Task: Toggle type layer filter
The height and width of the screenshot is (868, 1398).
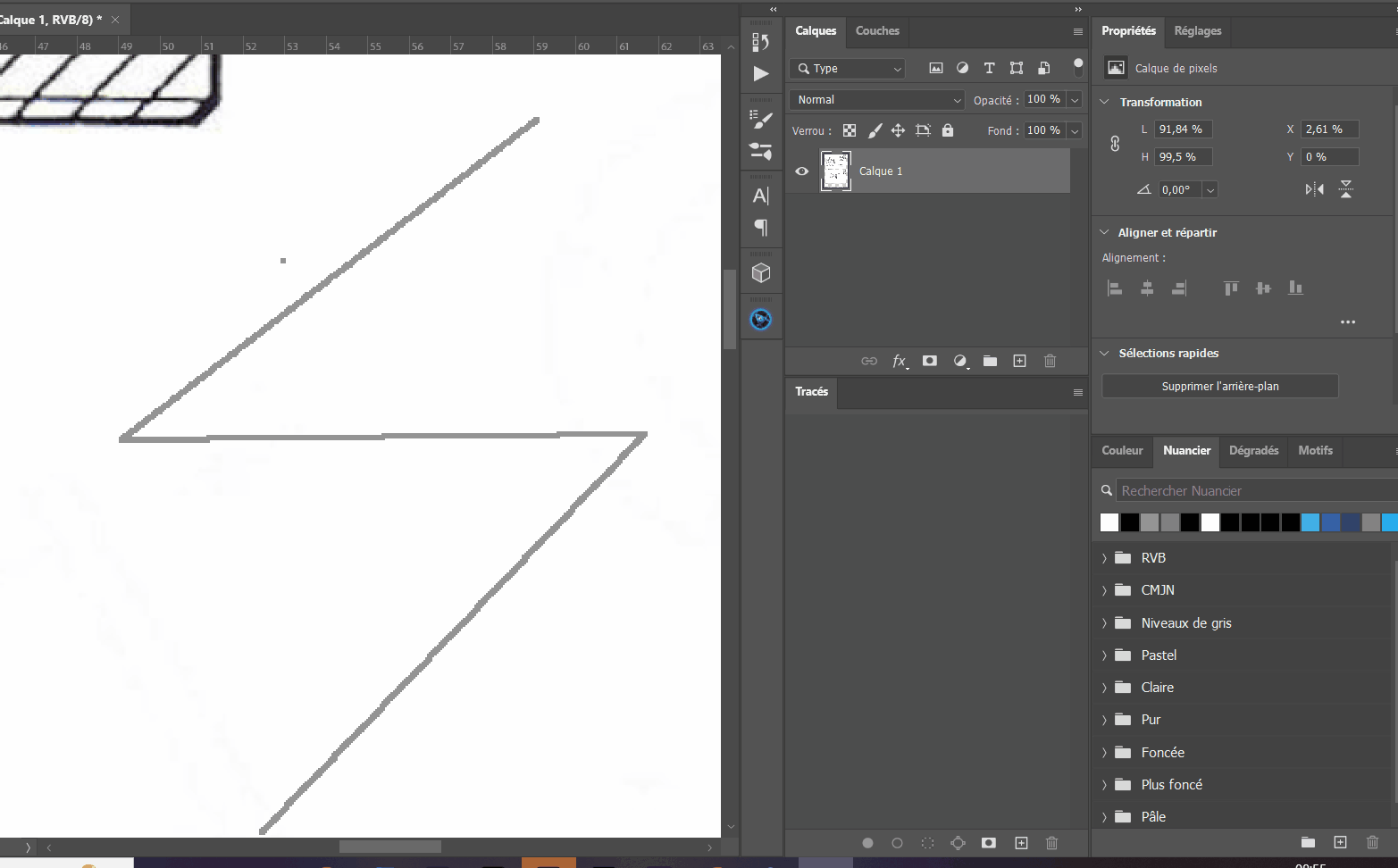Action: (989, 68)
